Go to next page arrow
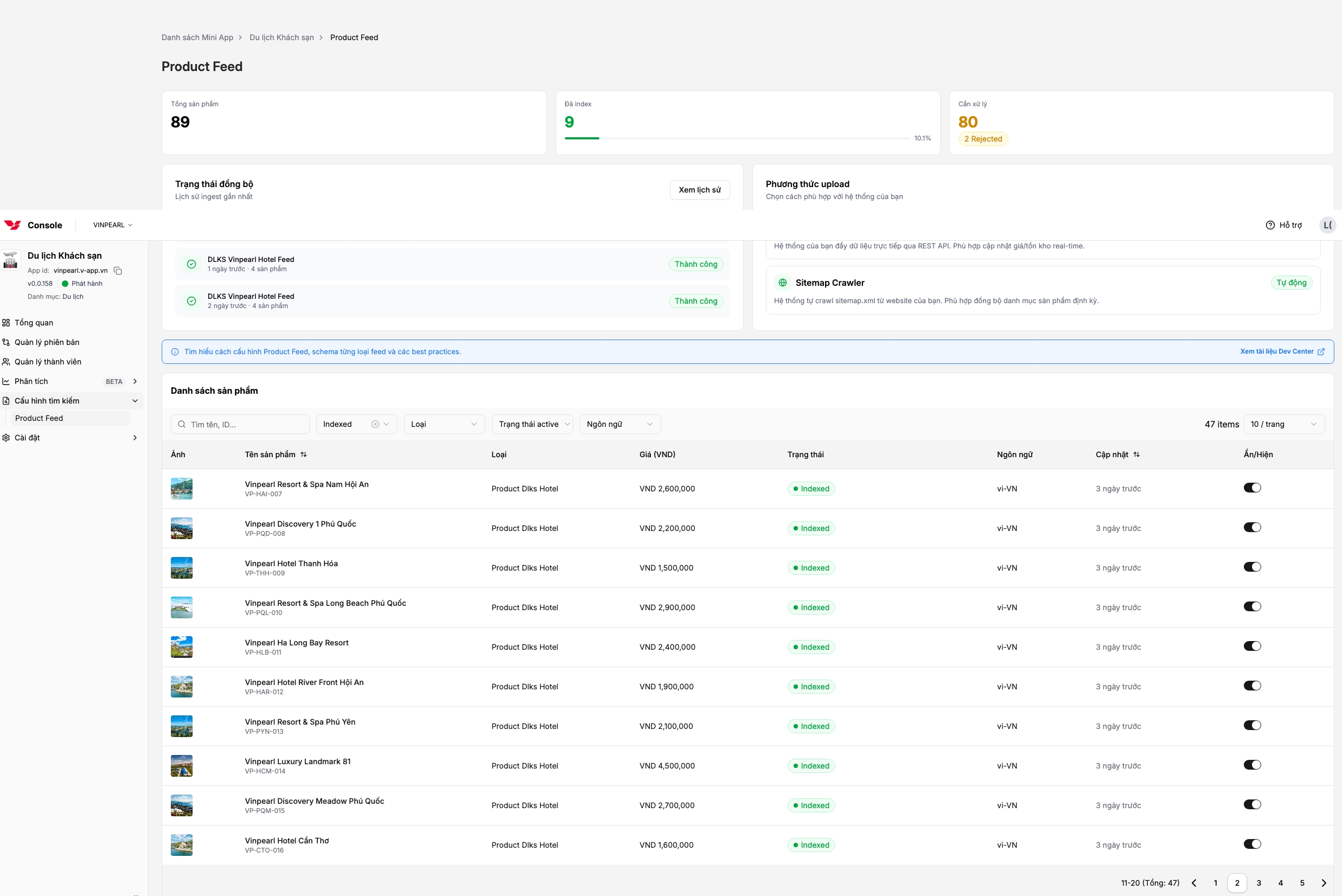The image size is (1342, 896). tap(1324, 883)
